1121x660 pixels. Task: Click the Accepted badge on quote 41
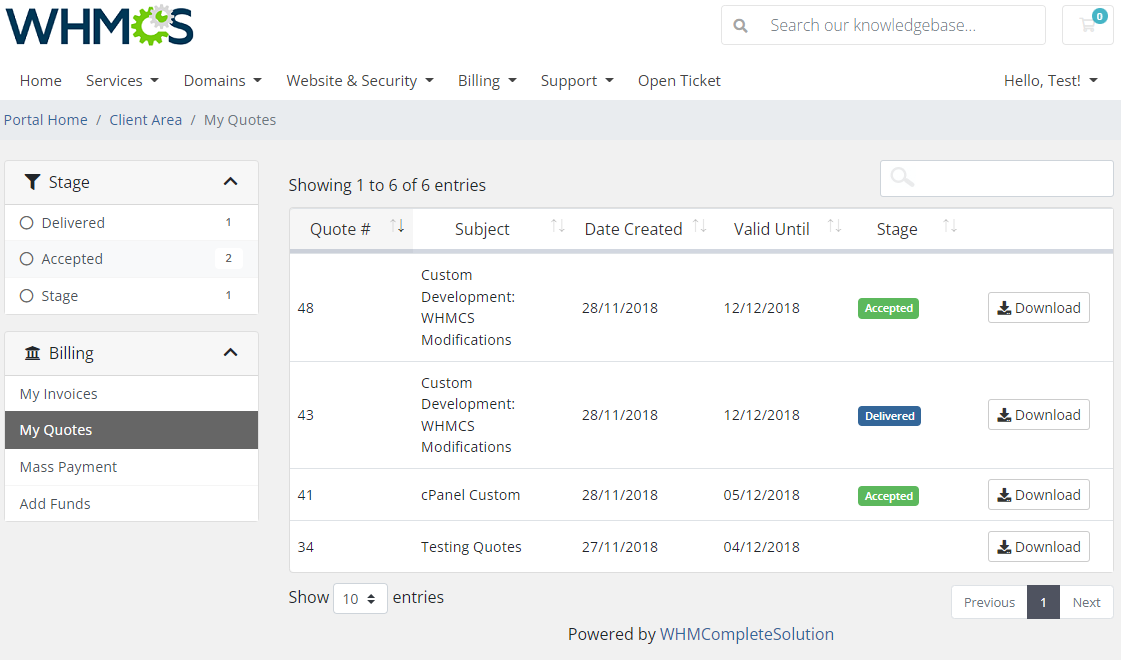889,496
